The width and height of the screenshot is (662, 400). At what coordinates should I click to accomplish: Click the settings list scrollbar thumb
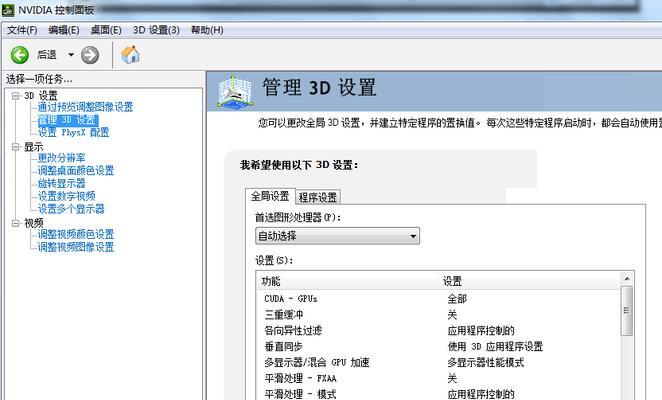pos(627,311)
